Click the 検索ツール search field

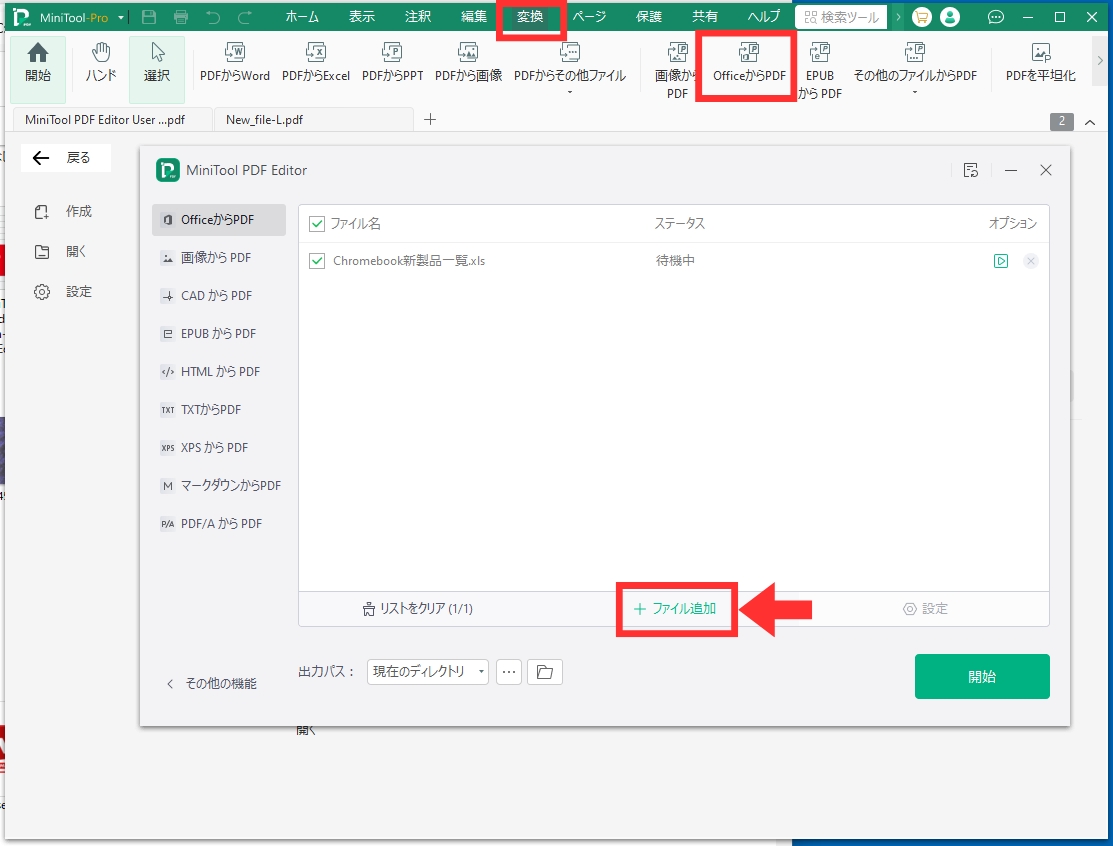841,17
